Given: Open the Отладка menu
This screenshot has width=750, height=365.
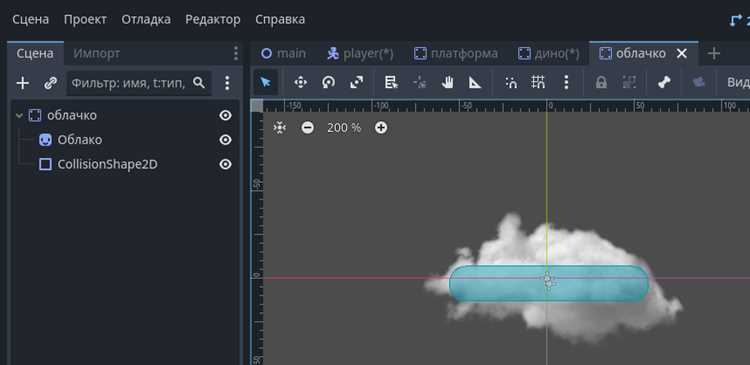Looking at the screenshot, I should click(x=146, y=20).
